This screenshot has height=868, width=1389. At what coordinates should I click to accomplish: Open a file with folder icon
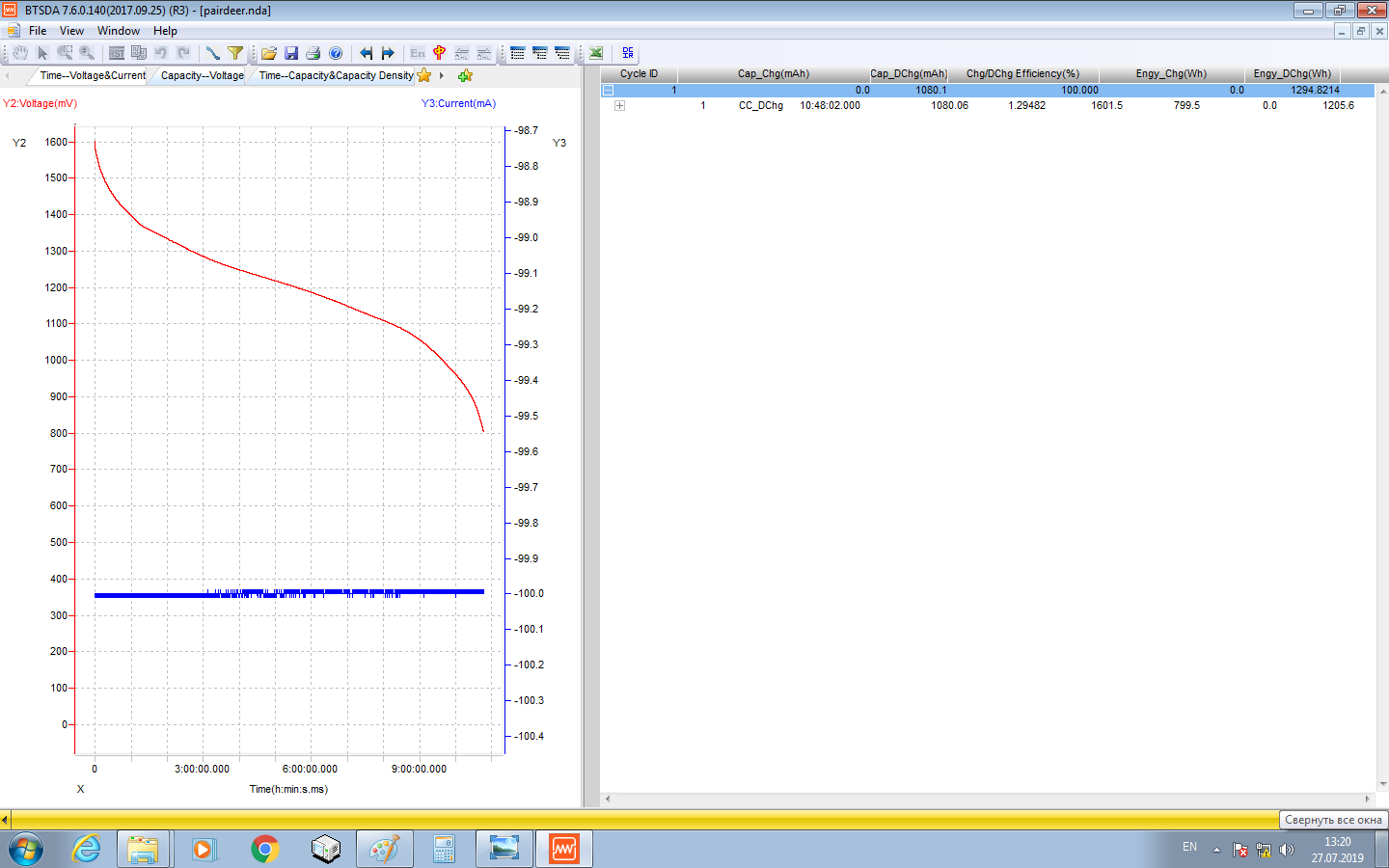(269, 53)
